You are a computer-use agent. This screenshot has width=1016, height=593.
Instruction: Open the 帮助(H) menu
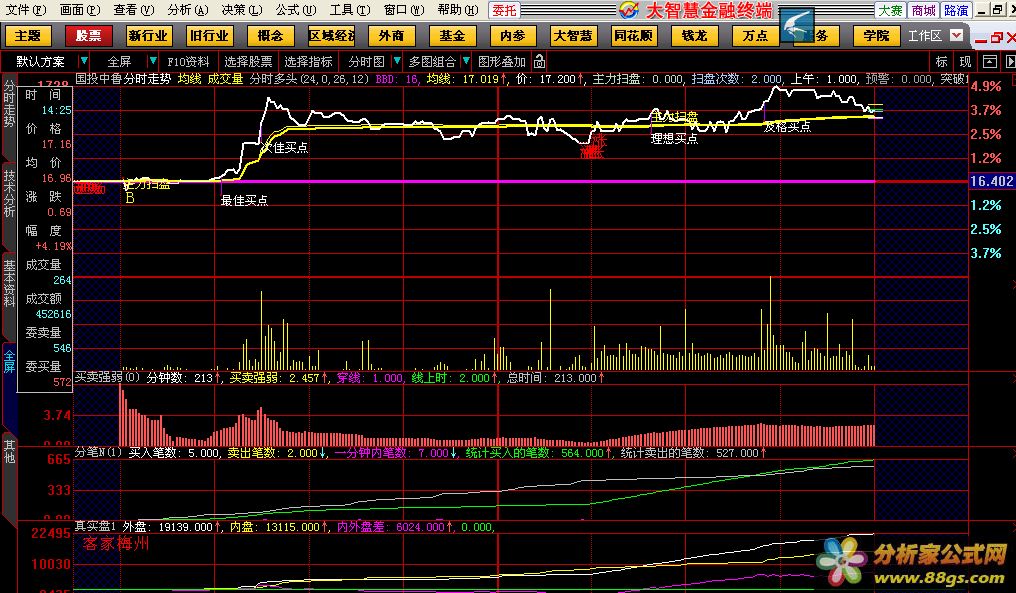pyautogui.click(x=457, y=10)
